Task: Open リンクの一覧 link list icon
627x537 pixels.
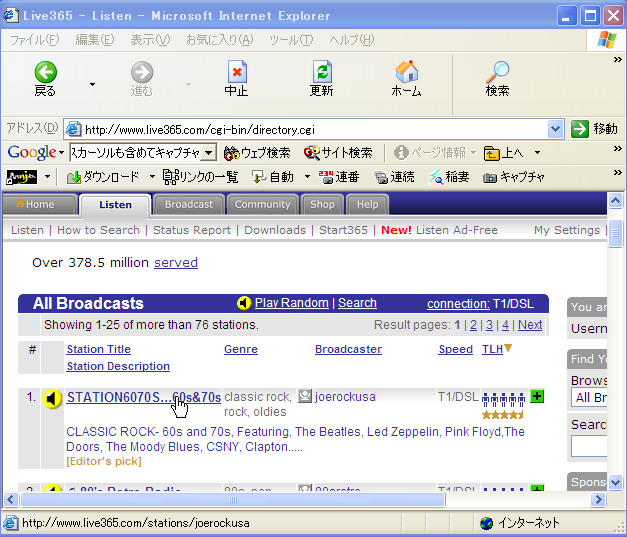Action: [x=170, y=177]
